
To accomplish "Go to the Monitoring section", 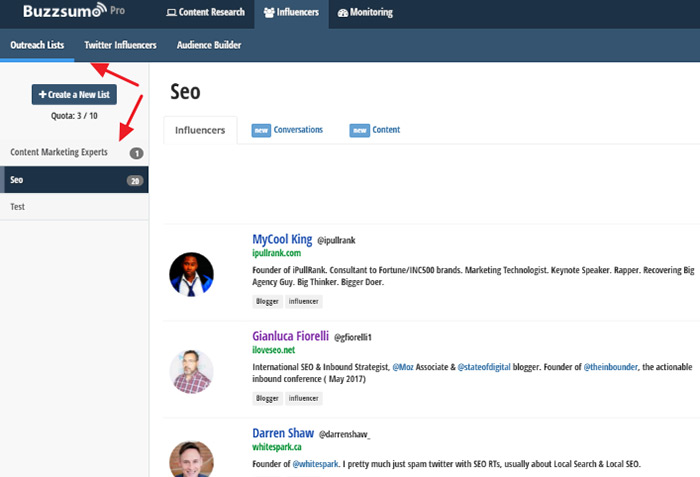I will pos(365,13).
